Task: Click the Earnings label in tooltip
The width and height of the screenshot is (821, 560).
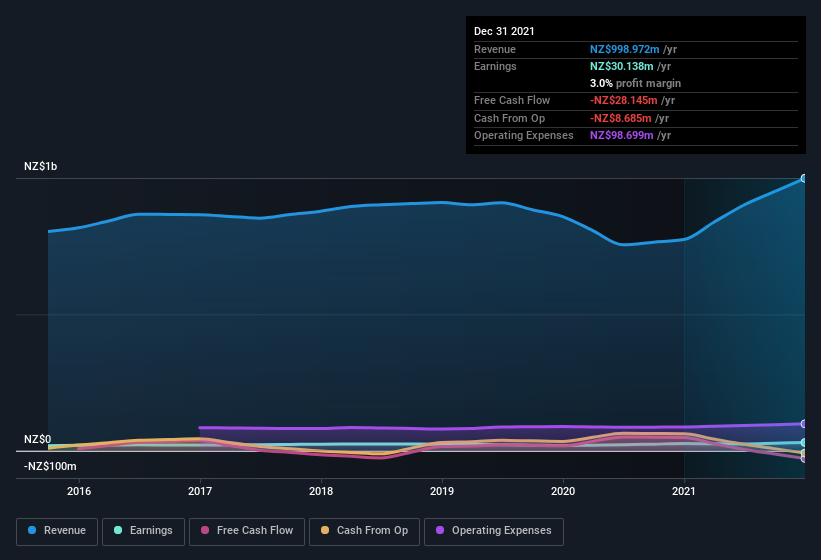Action: click(495, 66)
